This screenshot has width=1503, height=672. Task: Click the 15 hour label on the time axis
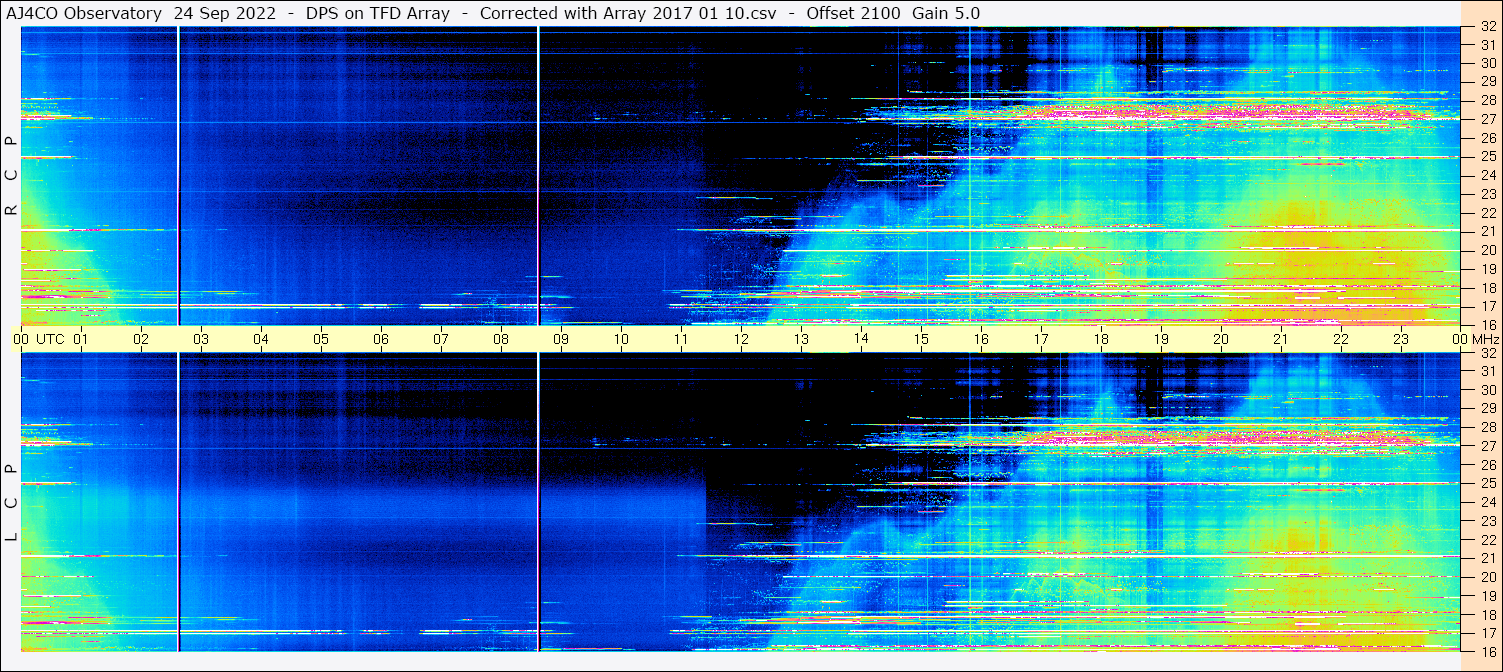pyautogui.click(x=921, y=339)
